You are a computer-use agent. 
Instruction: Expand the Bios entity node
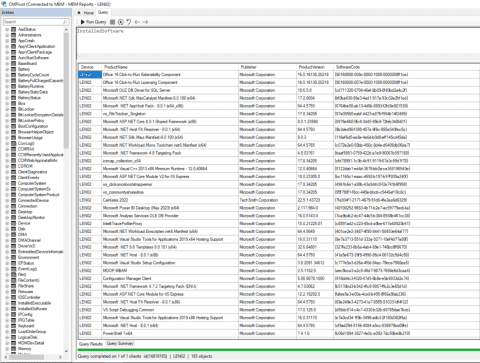[7, 103]
